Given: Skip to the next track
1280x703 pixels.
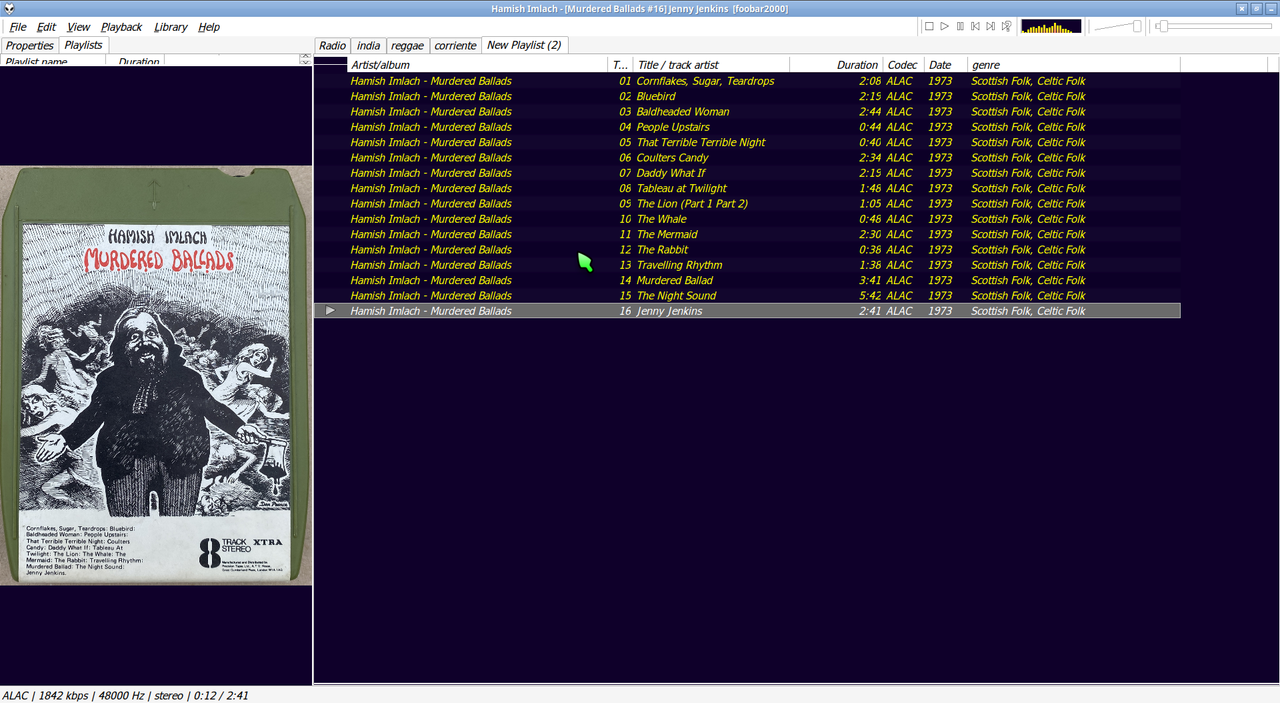Looking at the screenshot, I should click(990, 26).
